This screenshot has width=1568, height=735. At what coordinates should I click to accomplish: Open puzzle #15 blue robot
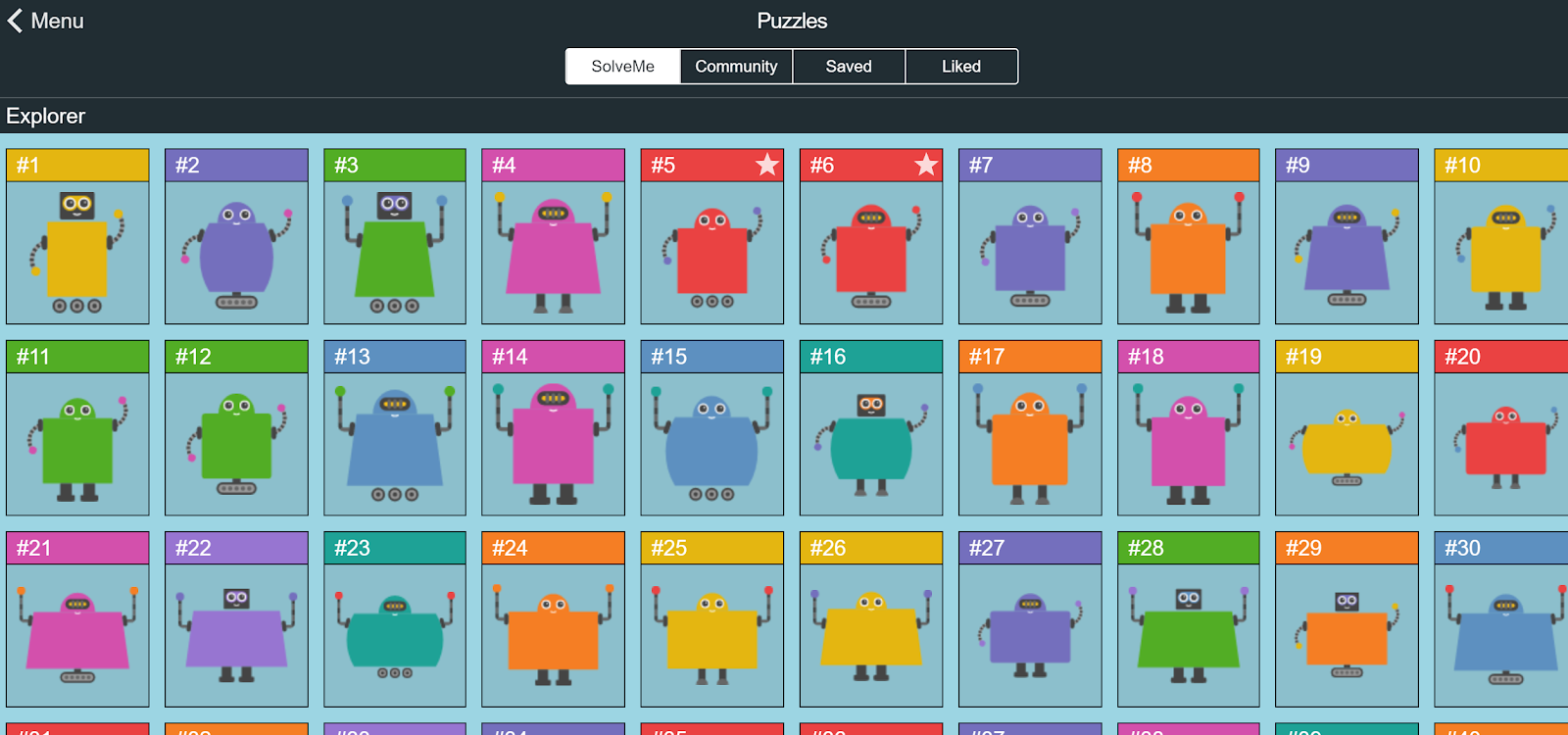712,428
